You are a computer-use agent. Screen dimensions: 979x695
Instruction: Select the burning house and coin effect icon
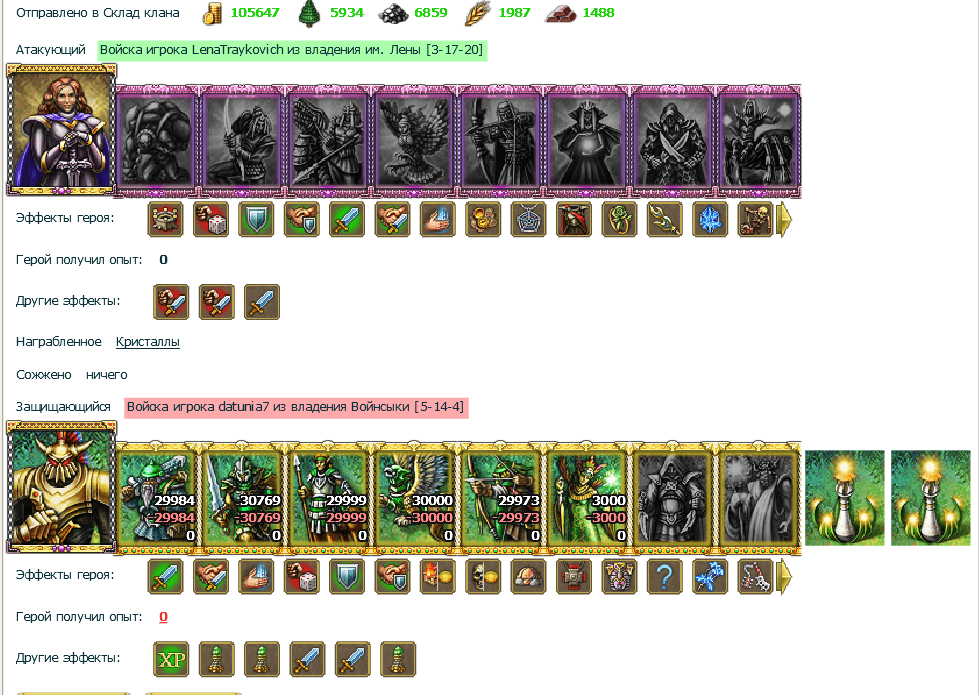[x=438, y=577]
